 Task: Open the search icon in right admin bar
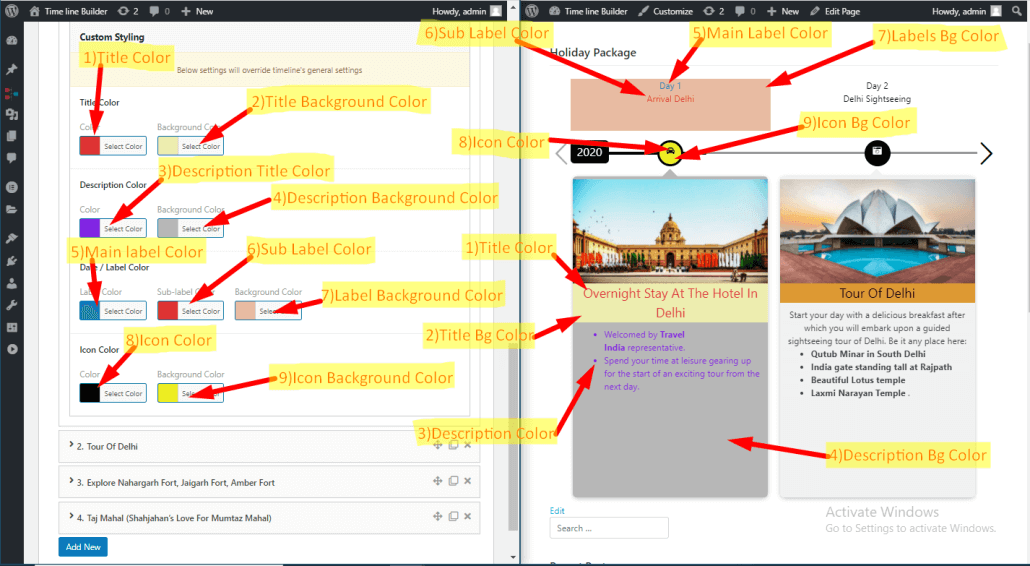[x=1014, y=11]
